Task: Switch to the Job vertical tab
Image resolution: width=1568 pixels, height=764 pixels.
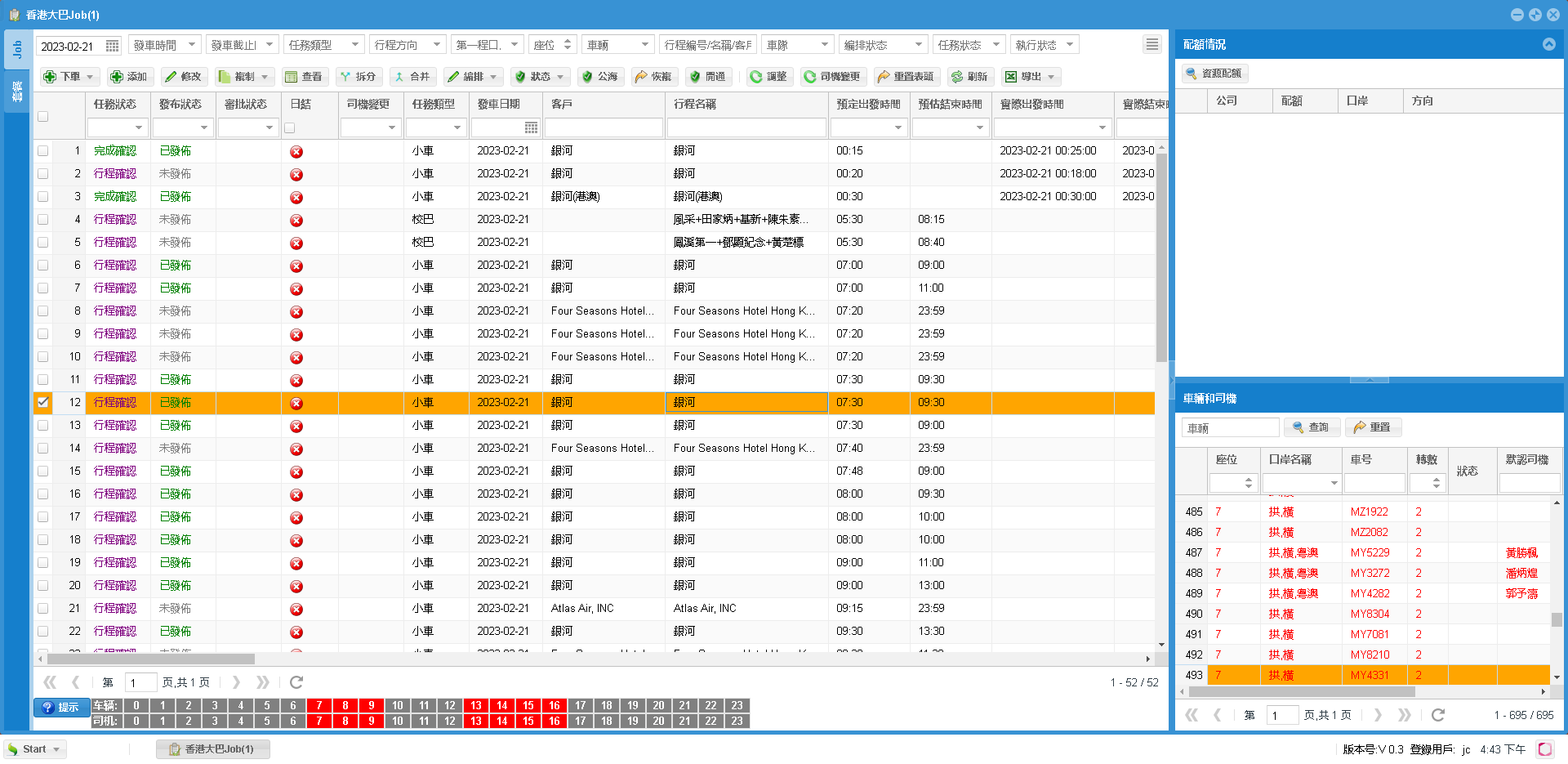Action: pyautogui.click(x=17, y=50)
